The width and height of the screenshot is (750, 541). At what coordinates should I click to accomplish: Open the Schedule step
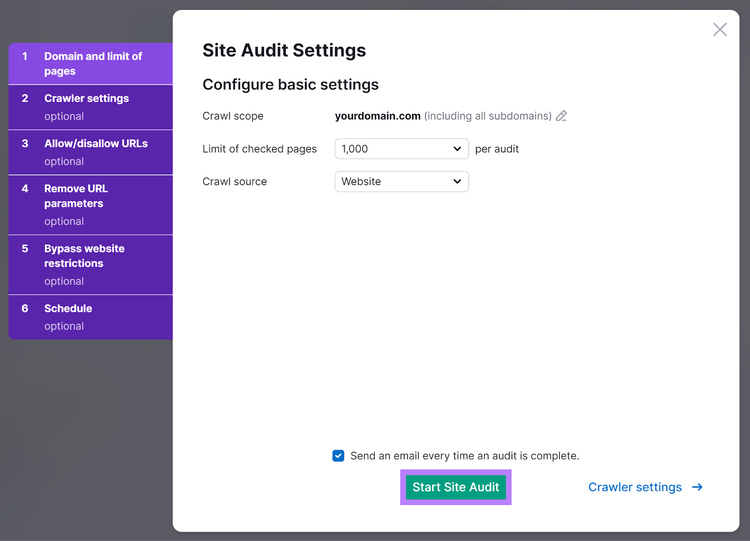click(90, 317)
